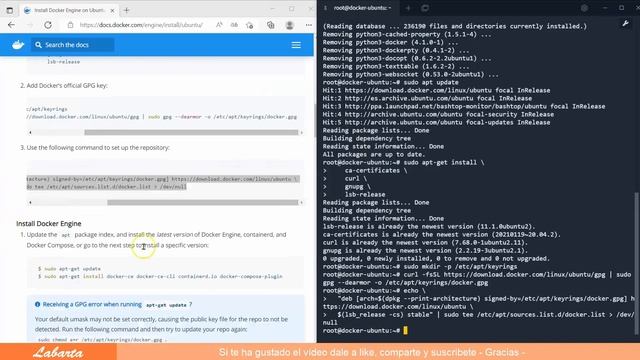640x360 pixels.
Task: Click the Search the docs field
Action: click(73, 45)
